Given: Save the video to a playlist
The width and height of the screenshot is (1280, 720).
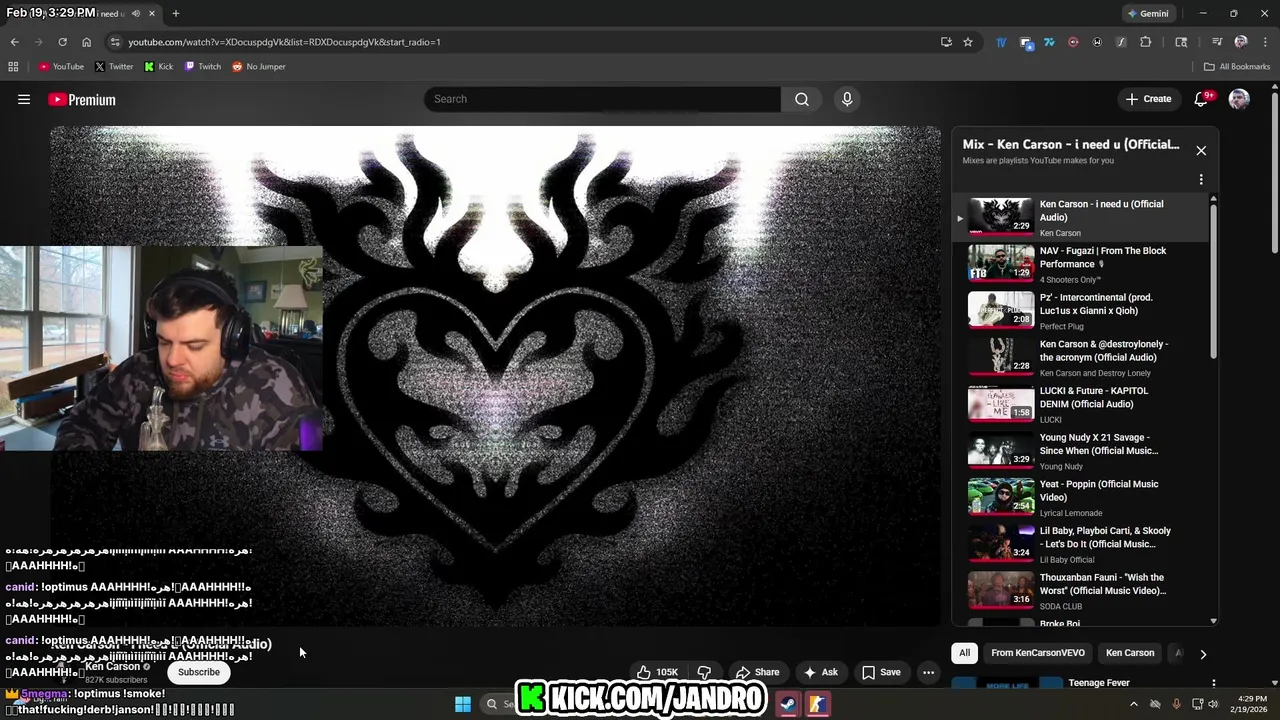Looking at the screenshot, I should (x=881, y=672).
